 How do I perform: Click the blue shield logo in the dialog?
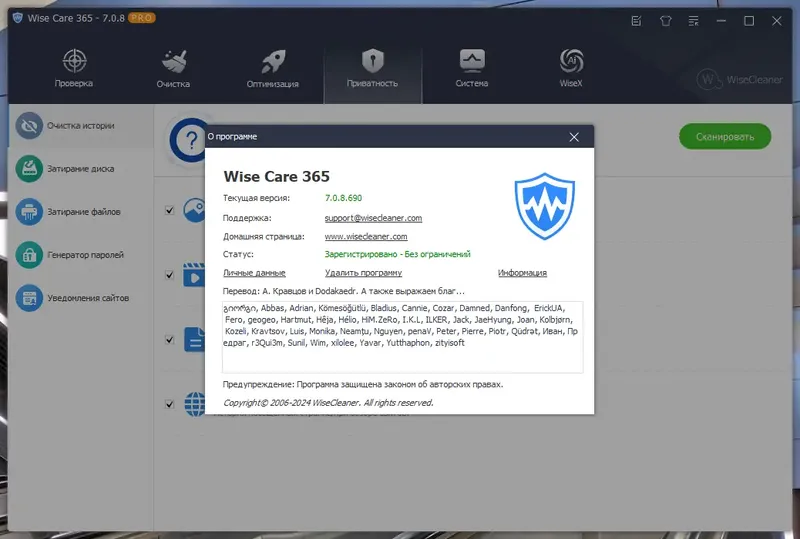544,206
